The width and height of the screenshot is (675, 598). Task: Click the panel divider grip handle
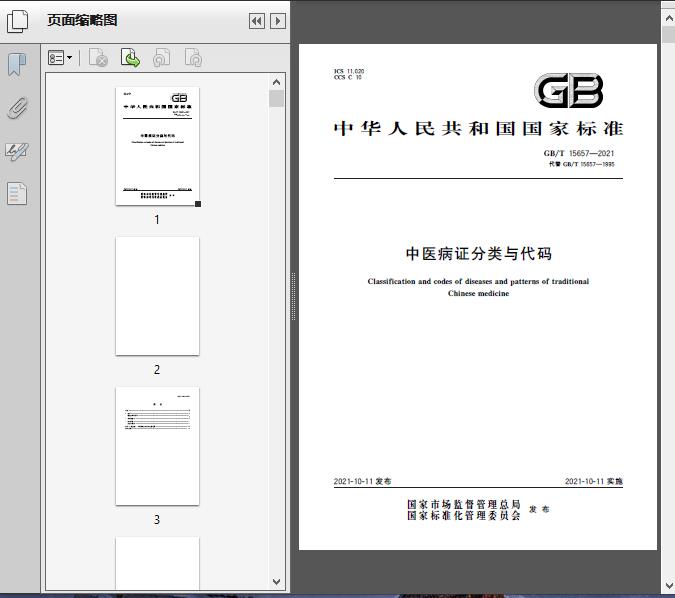[x=293, y=296]
